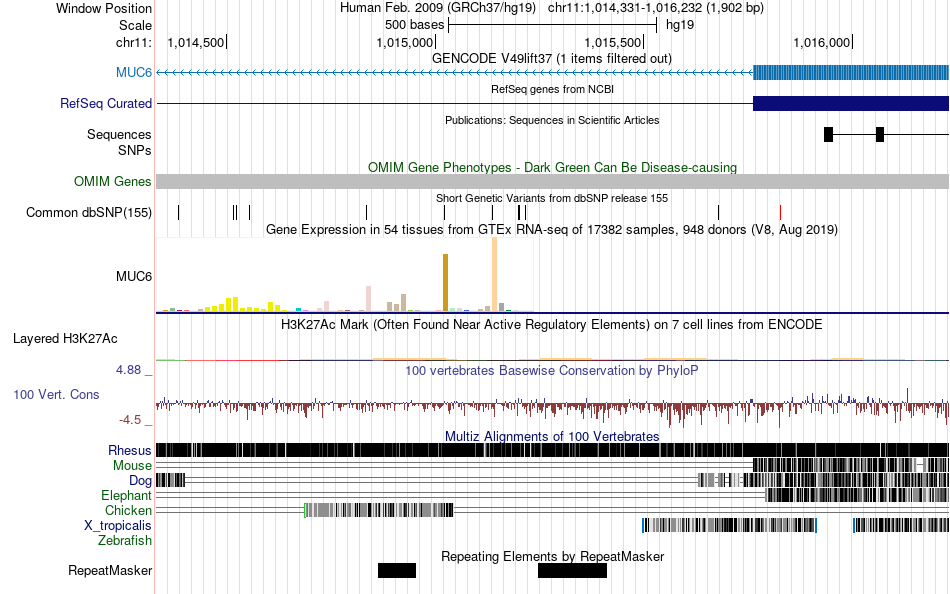Image resolution: width=950 pixels, height=594 pixels.
Task: Click the chr11 coordinate range text
Action: coord(656,8)
